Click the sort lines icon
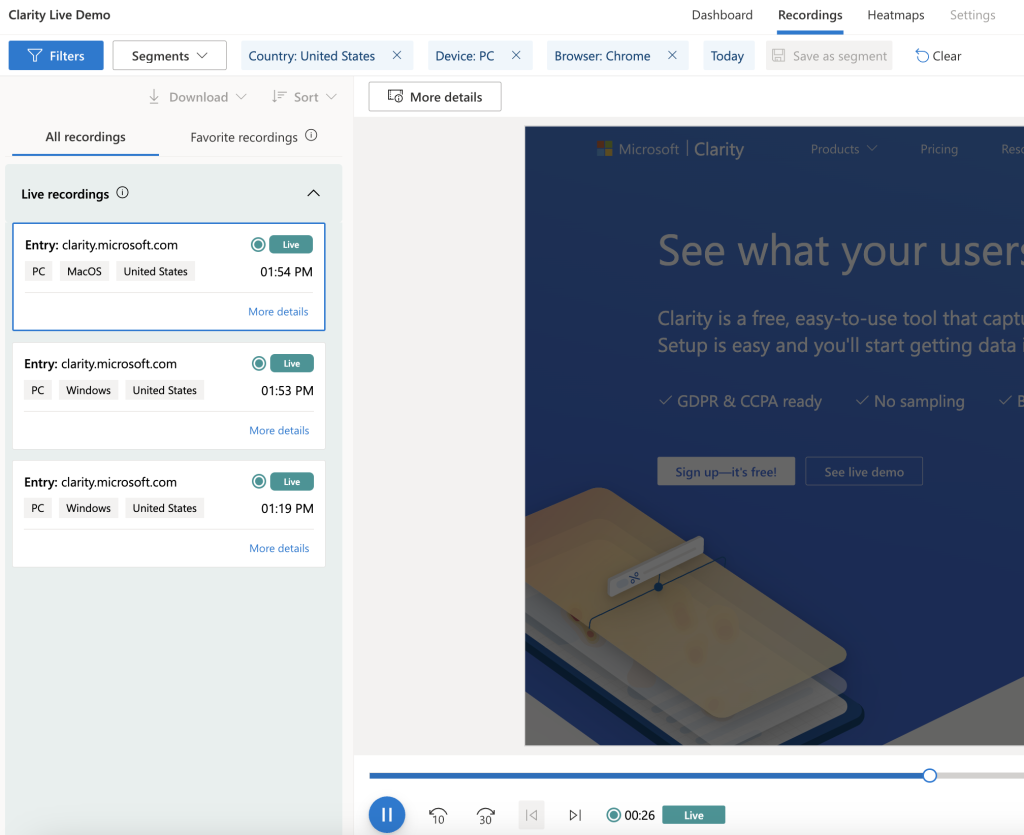The width and height of the screenshot is (1024, 835). [x=279, y=97]
